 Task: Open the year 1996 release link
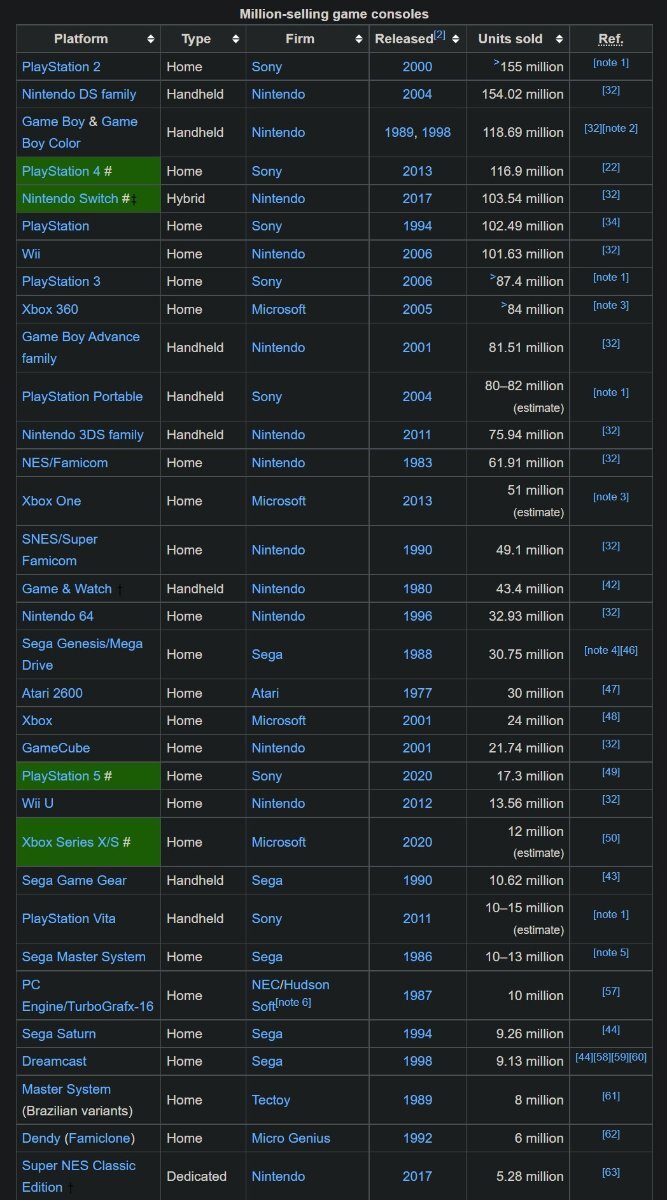pyautogui.click(x=418, y=616)
